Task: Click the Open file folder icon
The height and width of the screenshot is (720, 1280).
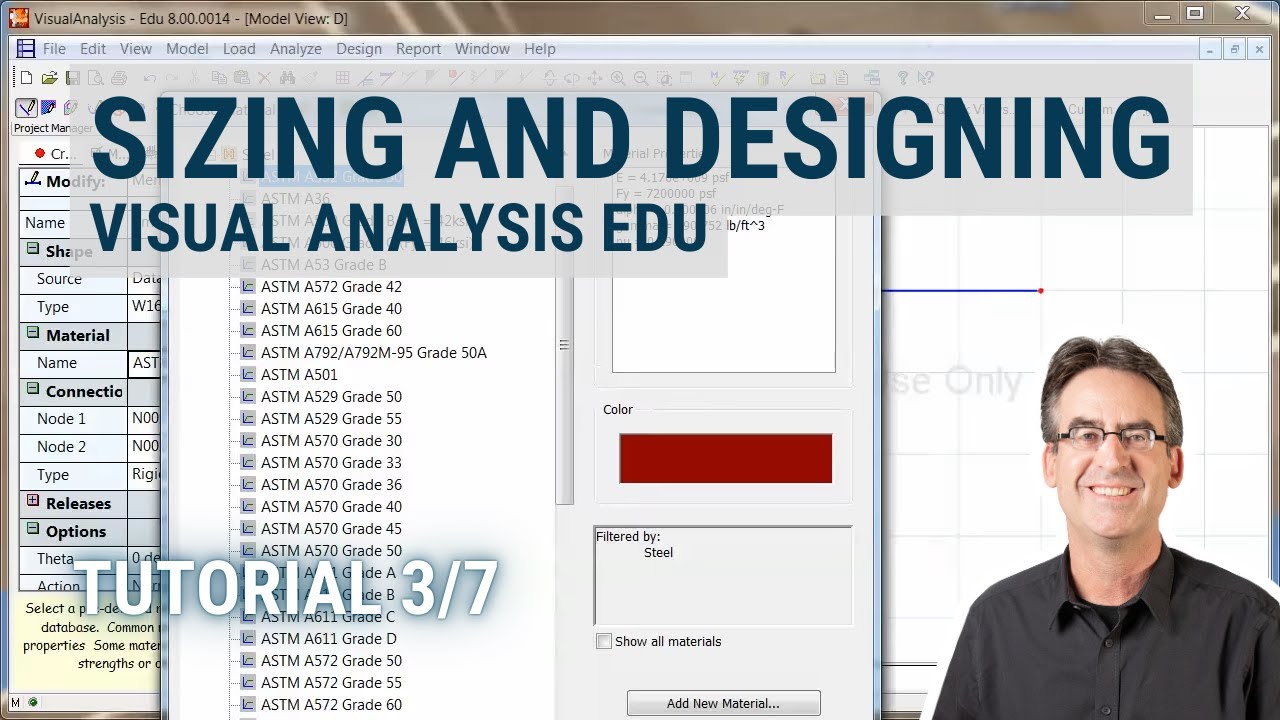Action: (x=49, y=78)
